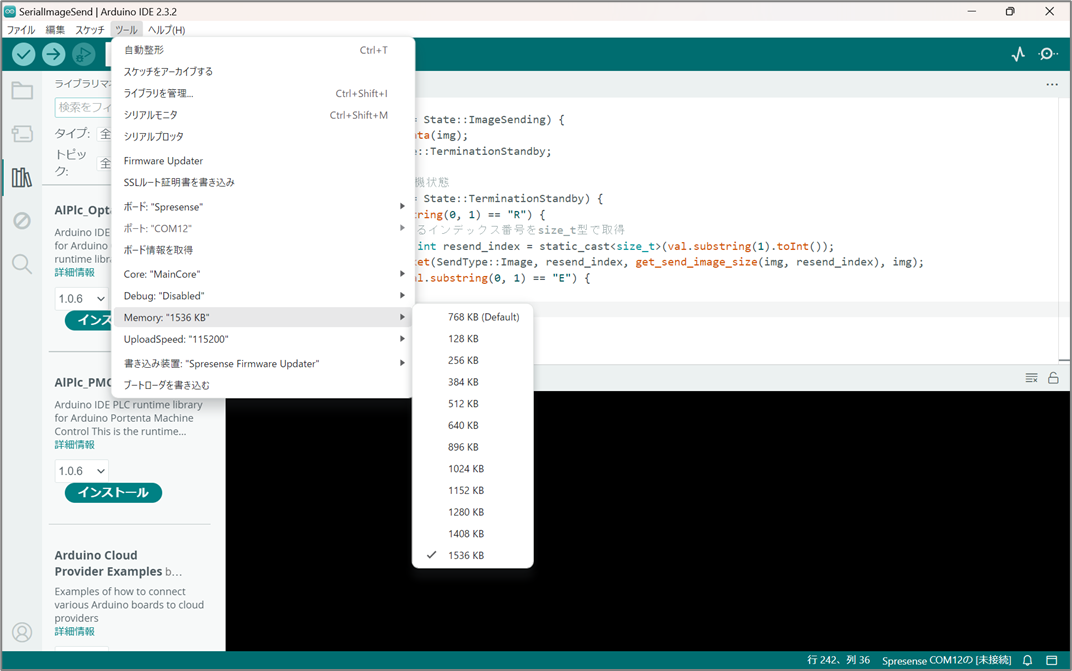Image resolution: width=1072 pixels, height=671 pixels.
Task: Open the 1.0.6 version dropdown for AlPlc_PMC
Action: [x=81, y=470]
